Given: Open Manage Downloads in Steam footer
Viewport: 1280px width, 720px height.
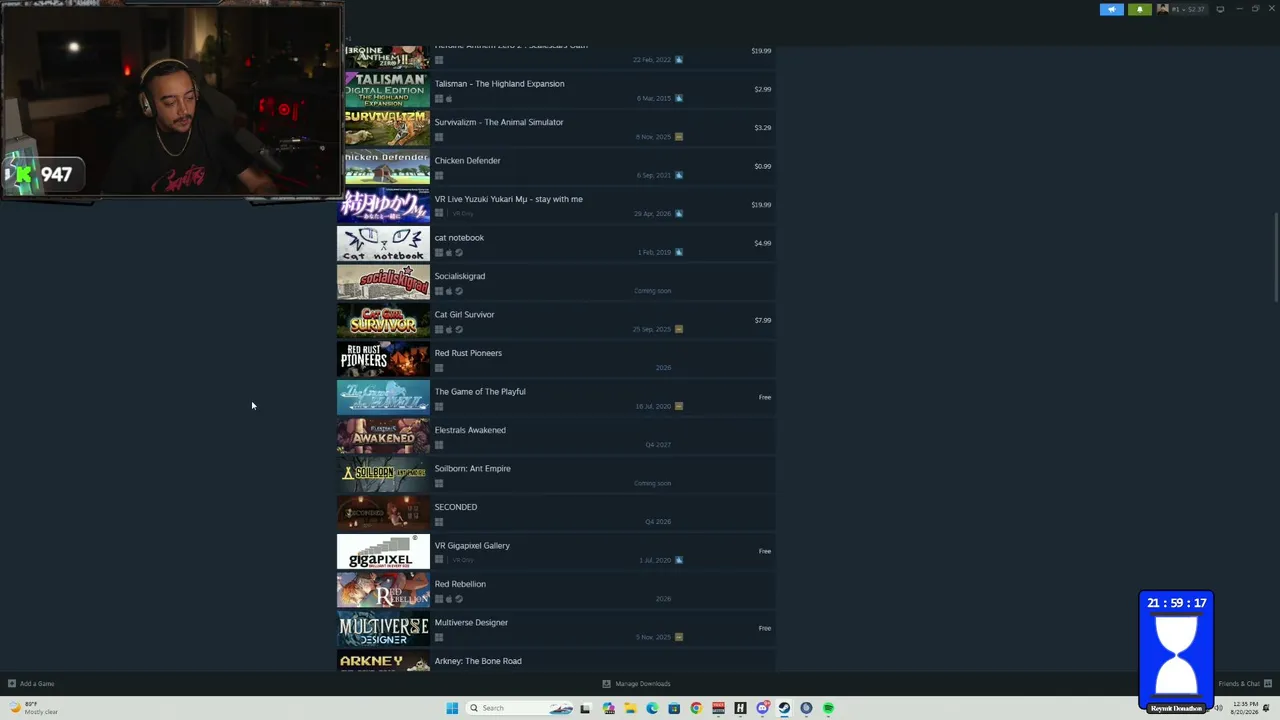Looking at the screenshot, I should point(636,684).
